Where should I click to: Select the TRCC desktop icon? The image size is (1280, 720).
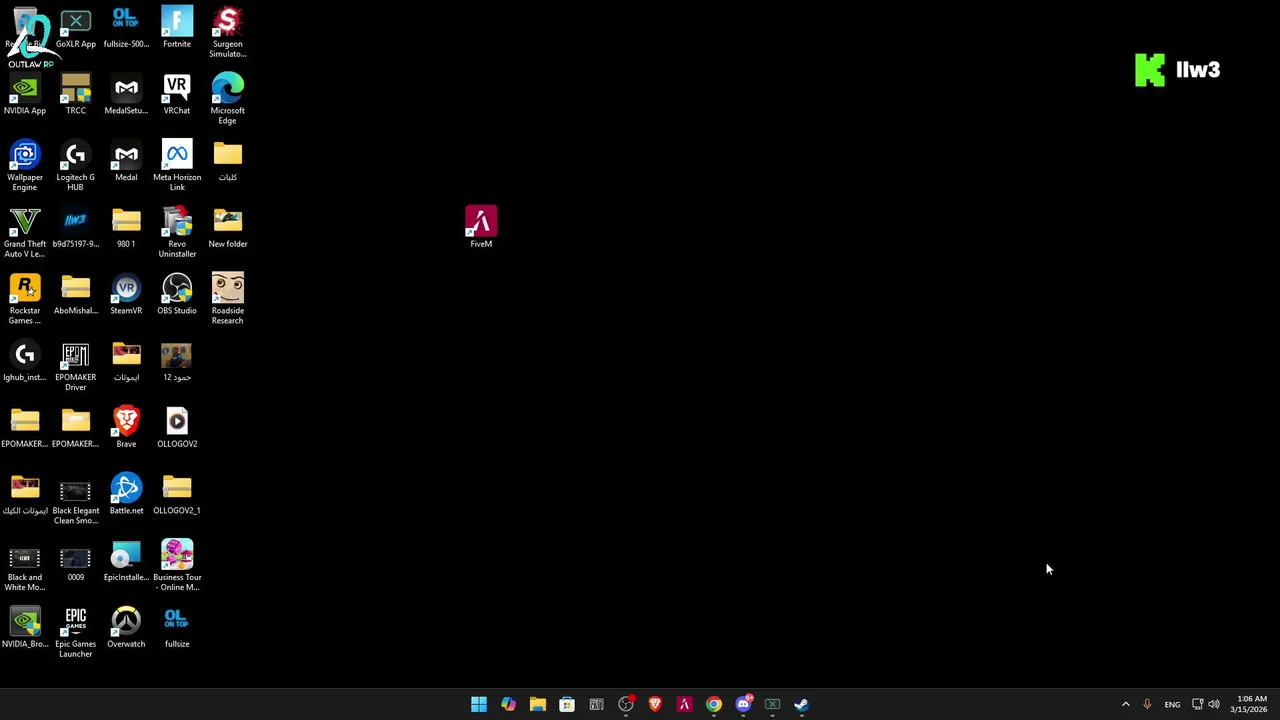[x=76, y=95]
